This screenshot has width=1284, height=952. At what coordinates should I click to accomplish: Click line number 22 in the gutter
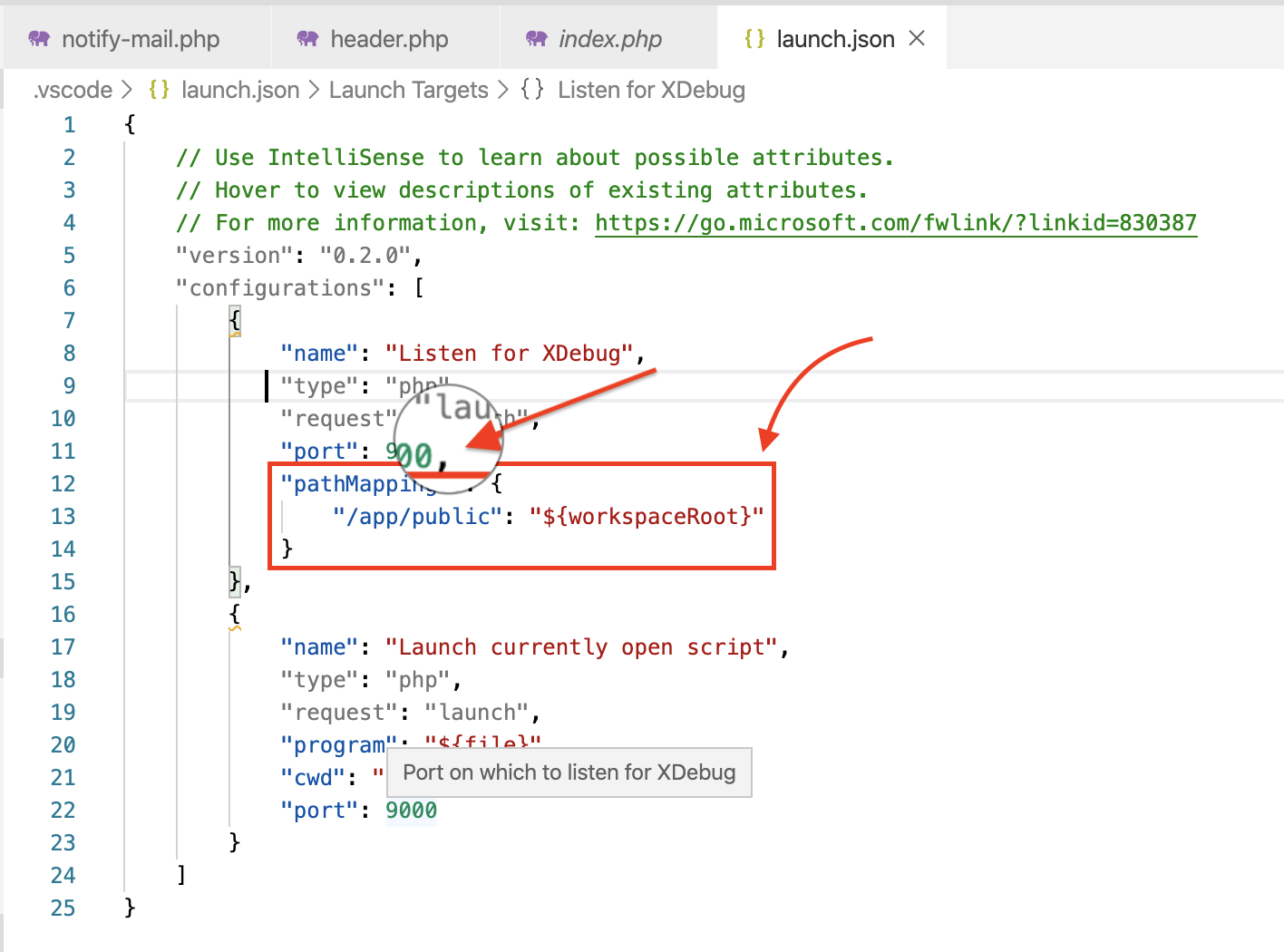(x=63, y=811)
